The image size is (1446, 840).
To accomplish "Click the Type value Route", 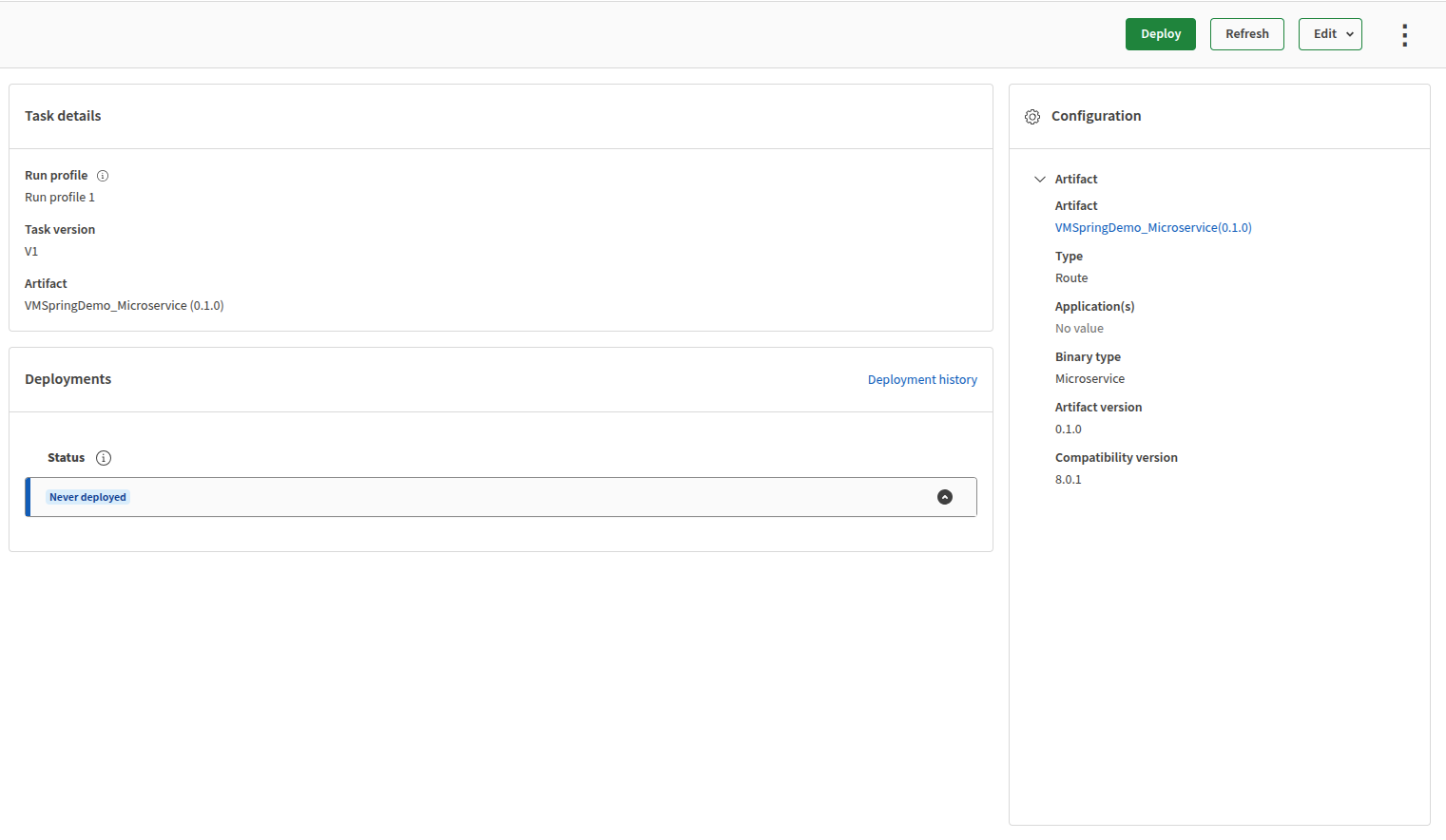I will (1071, 278).
